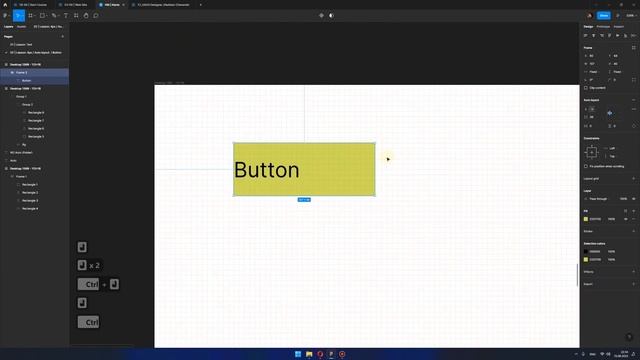Click the Present play icon
Screen dimensions: 640x360
[x=618, y=16]
